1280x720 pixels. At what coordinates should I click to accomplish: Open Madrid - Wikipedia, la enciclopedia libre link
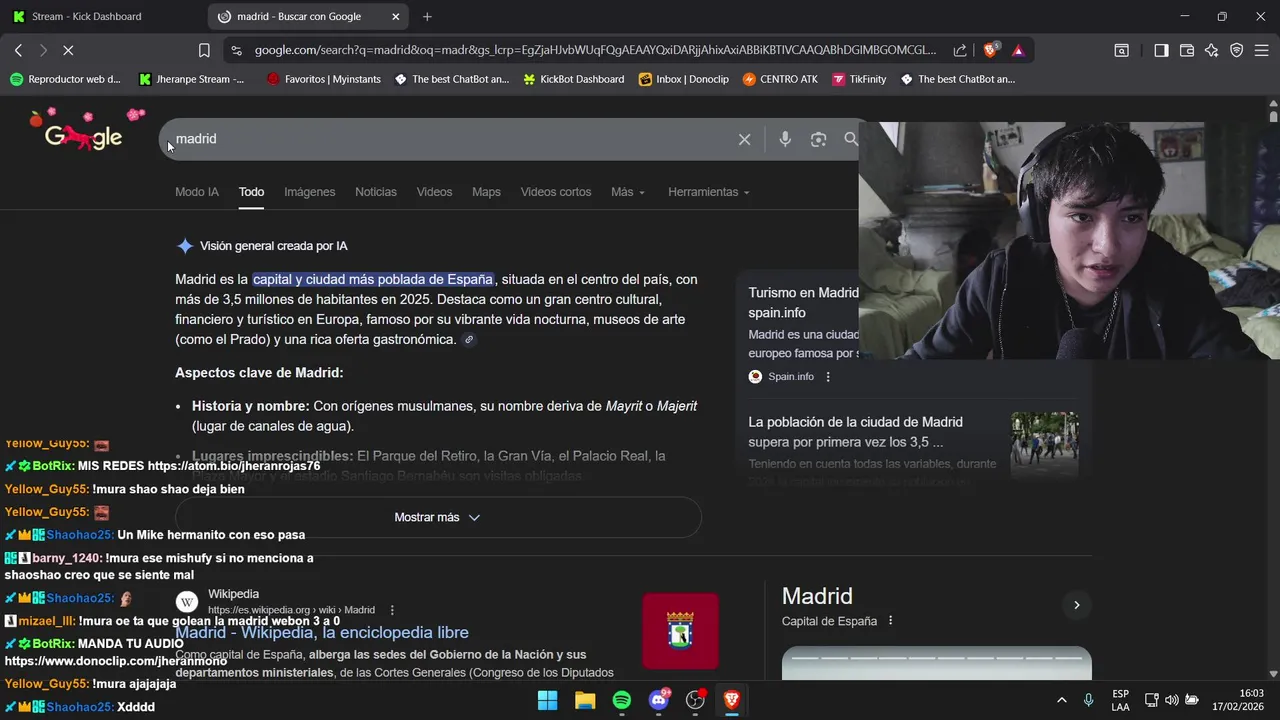pyautogui.click(x=322, y=632)
